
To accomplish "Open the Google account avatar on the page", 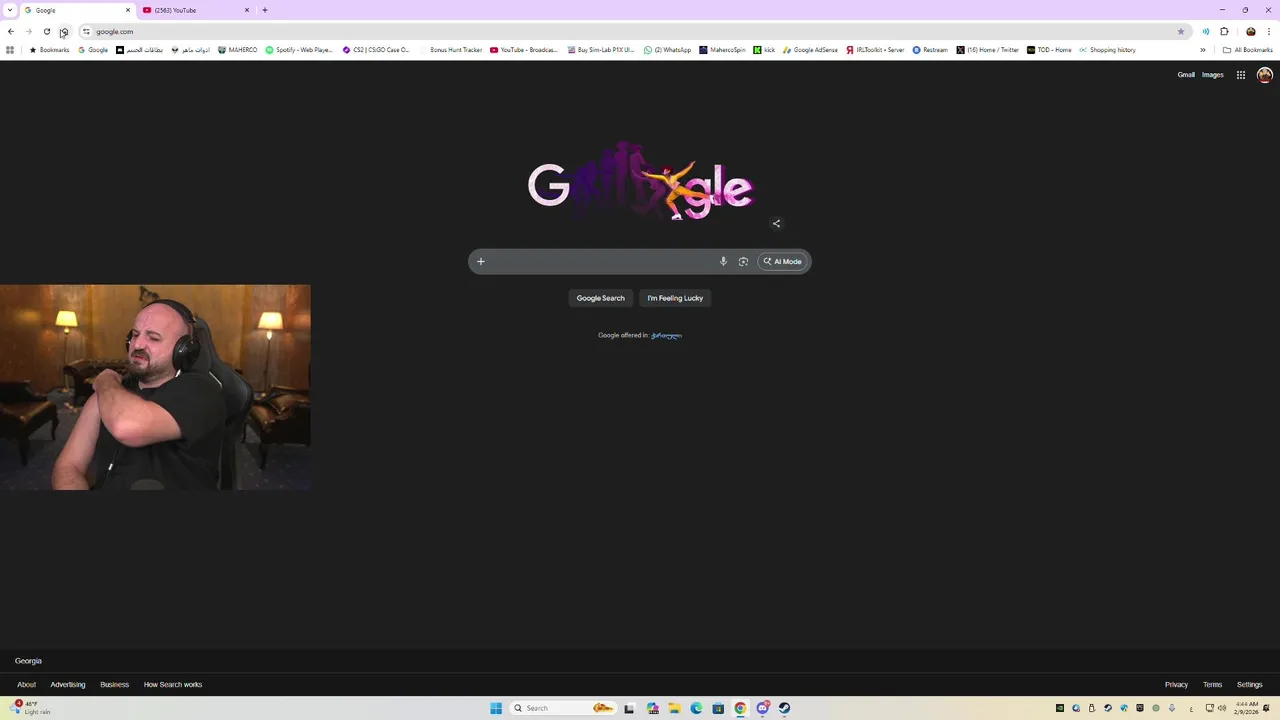I will [x=1264, y=75].
